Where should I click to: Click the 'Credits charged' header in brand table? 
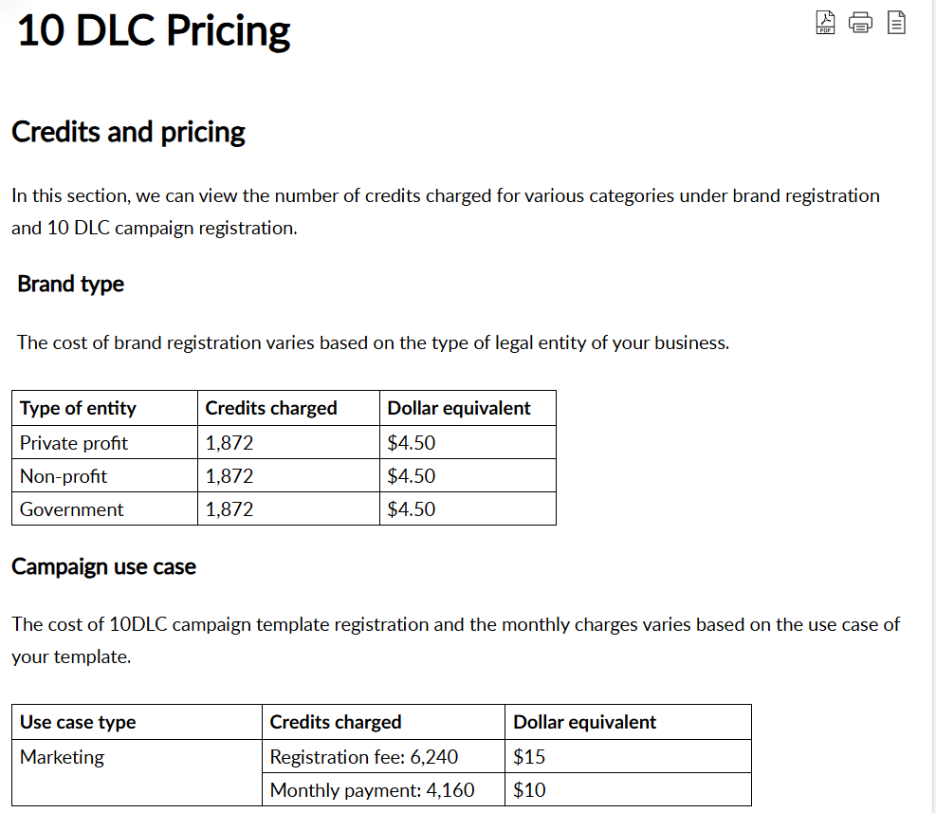click(270, 408)
